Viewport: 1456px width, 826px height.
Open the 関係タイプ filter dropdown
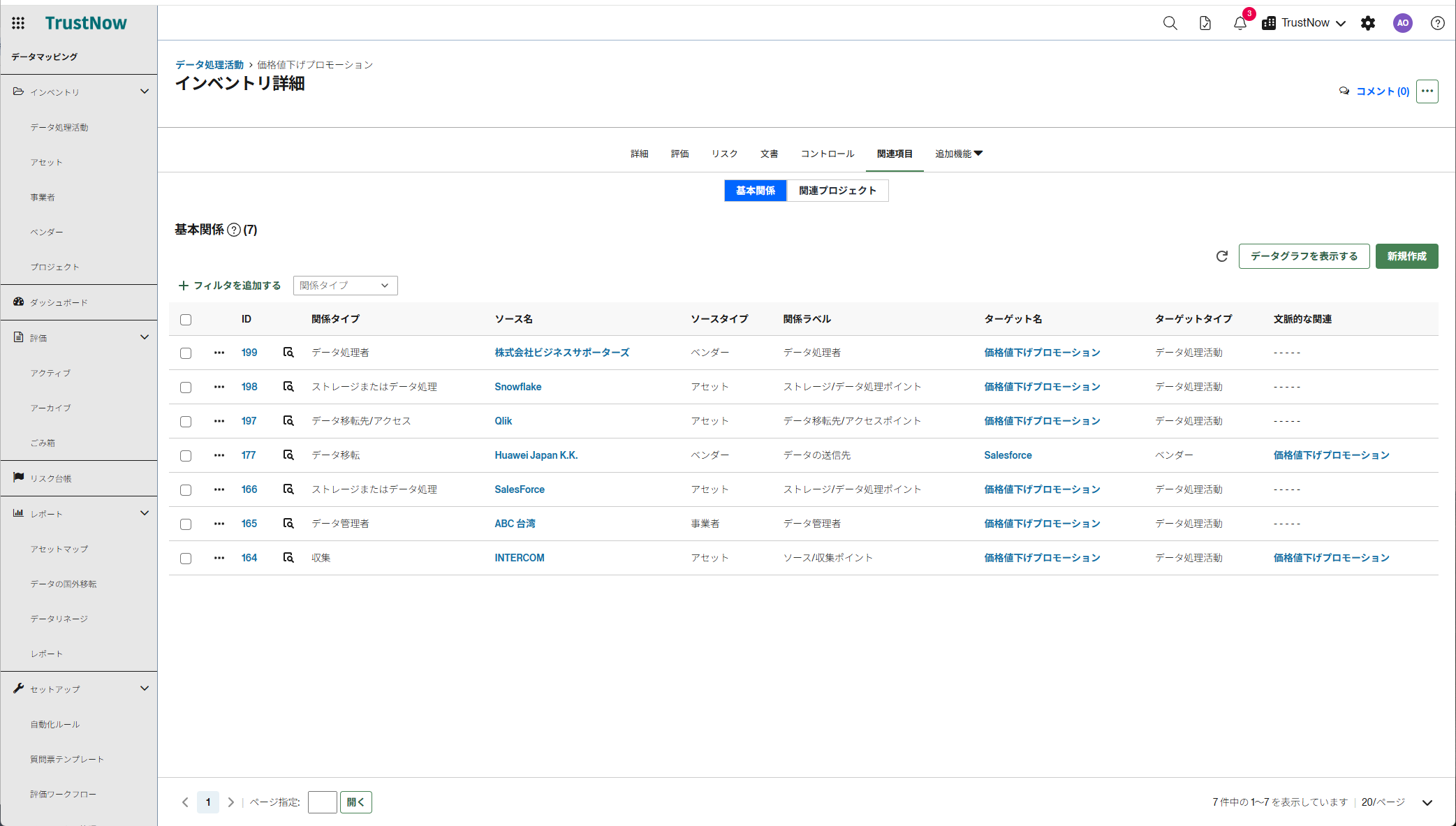pyautogui.click(x=345, y=286)
